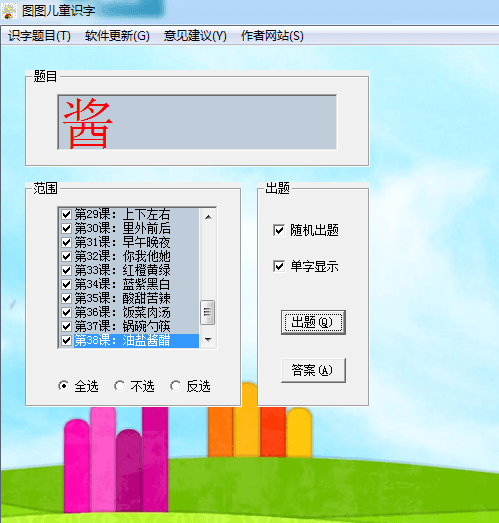Click the 出题(Q) button
The width and height of the screenshot is (499, 523).
tap(313, 322)
